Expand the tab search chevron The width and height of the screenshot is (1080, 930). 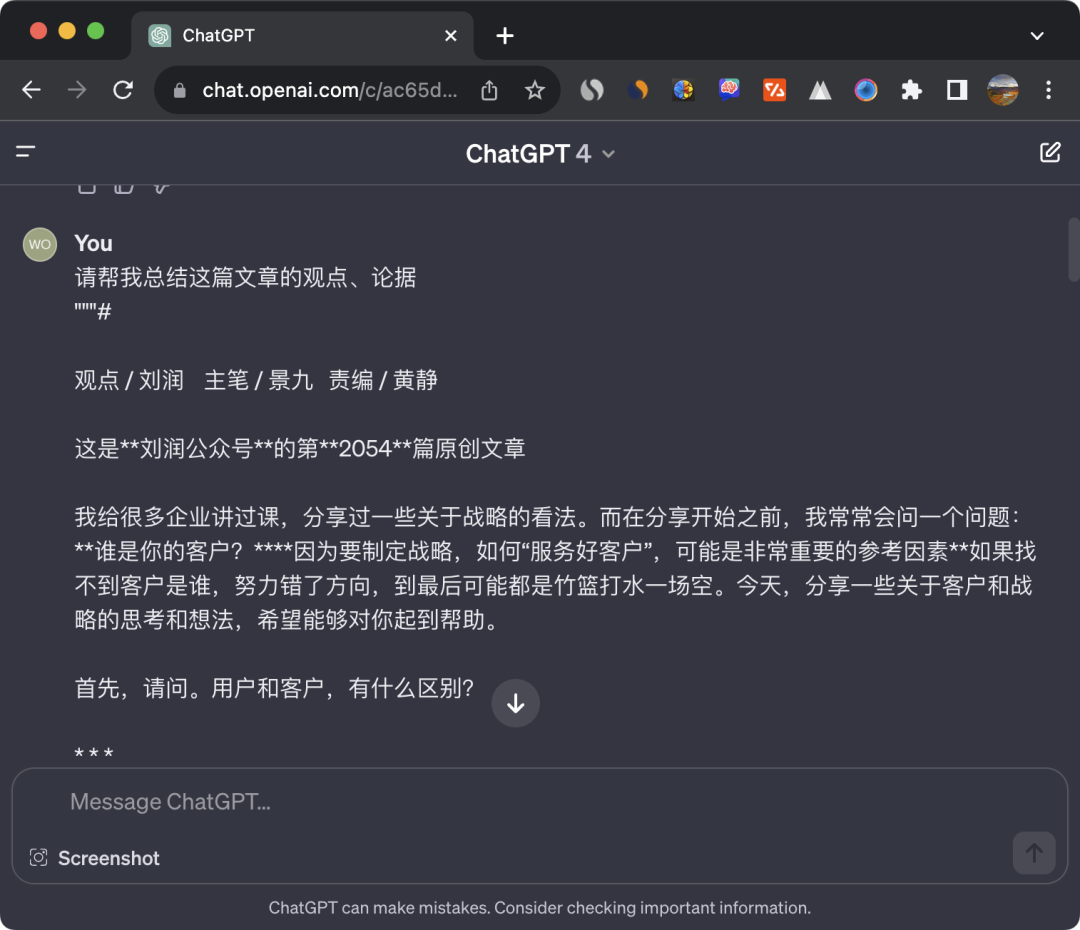point(1037,36)
